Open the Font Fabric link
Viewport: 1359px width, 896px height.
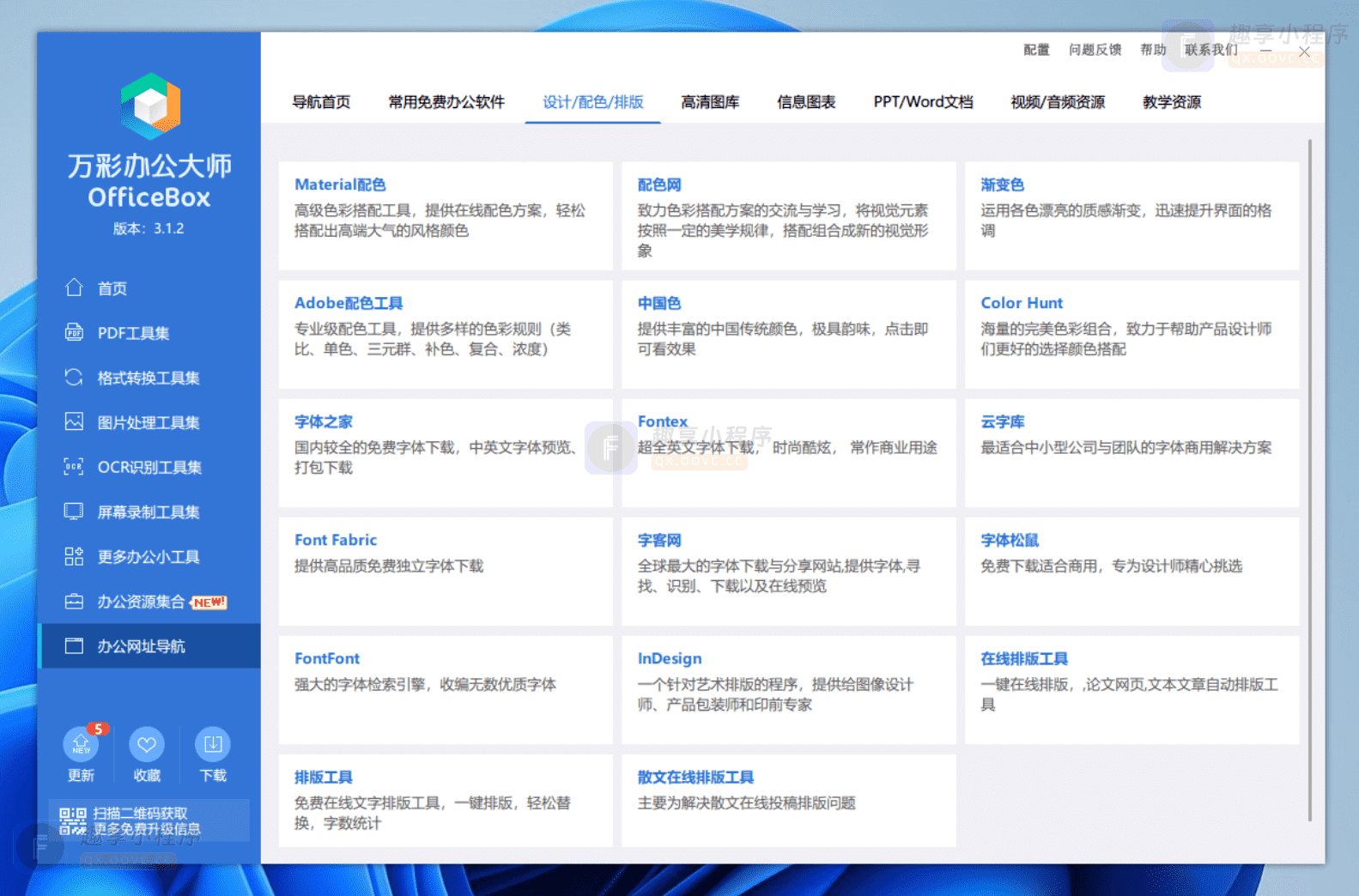(x=336, y=540)
